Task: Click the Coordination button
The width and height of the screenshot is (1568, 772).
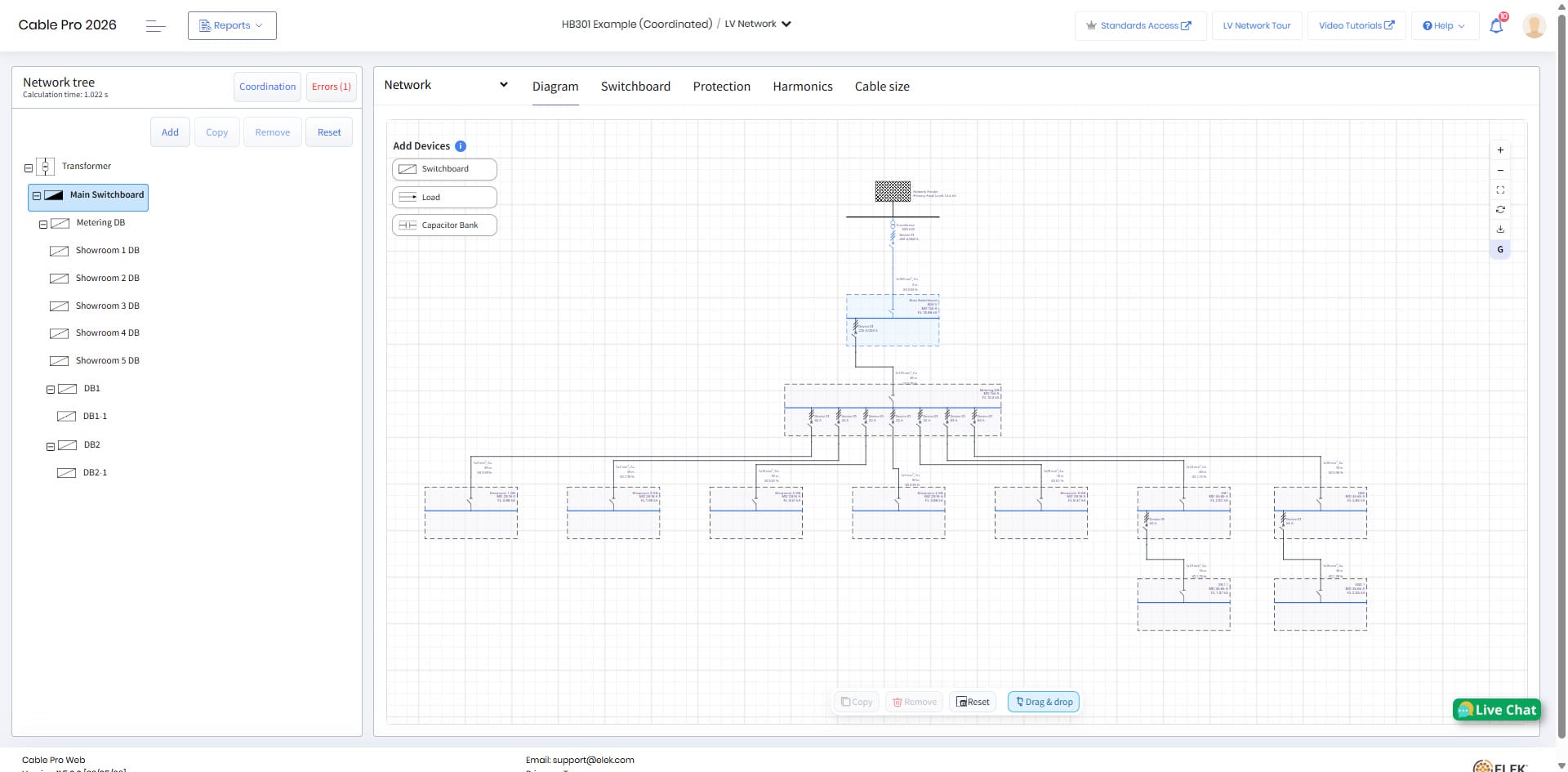Action: pos(268,87)
